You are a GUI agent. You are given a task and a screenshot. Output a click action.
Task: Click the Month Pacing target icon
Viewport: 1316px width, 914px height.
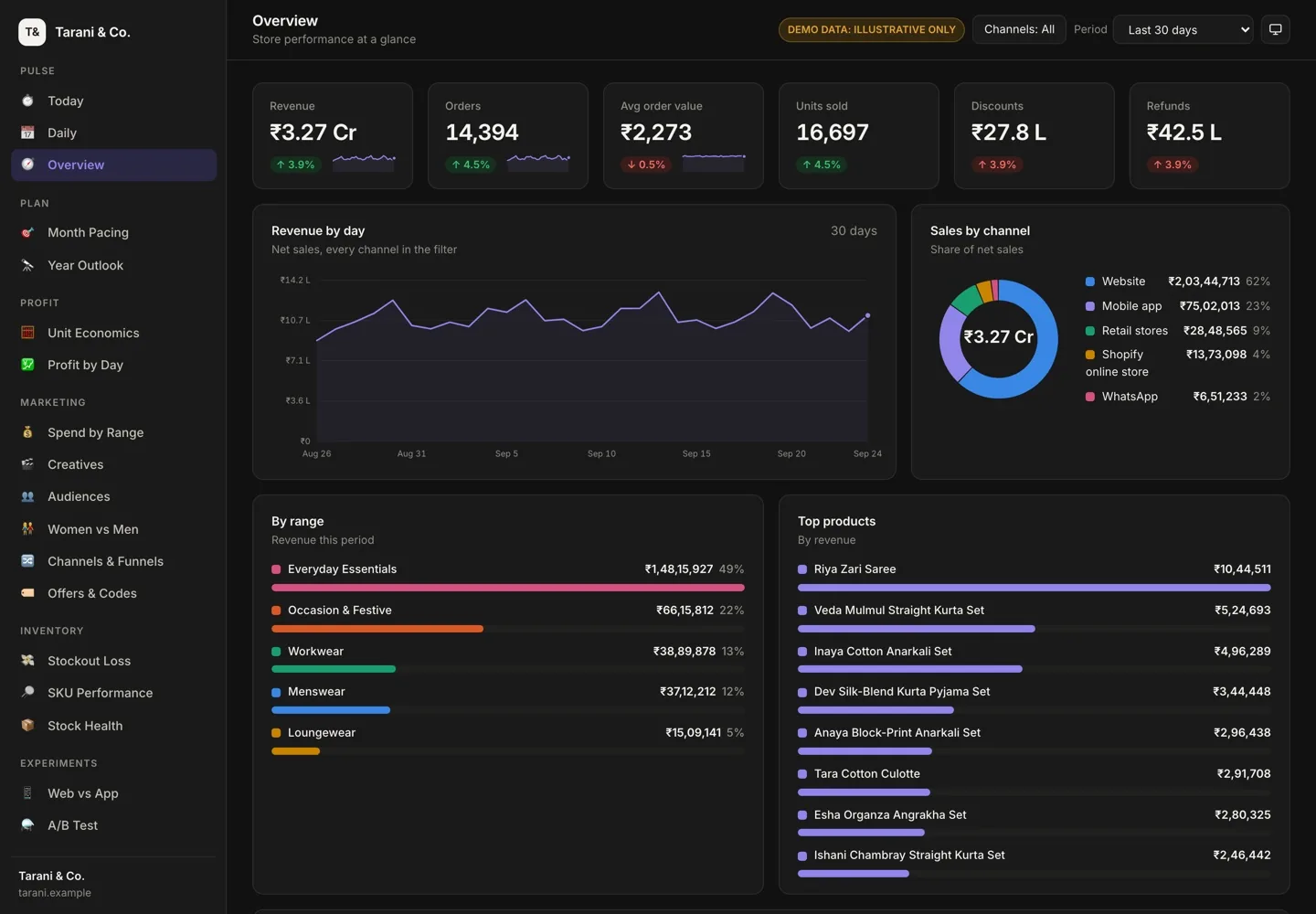(x=27, y=232)
